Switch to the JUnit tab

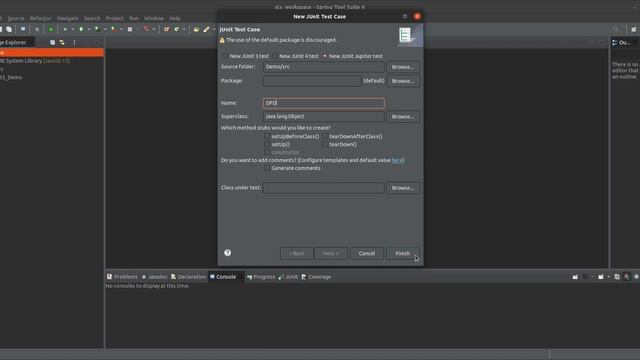coord(288,277)
